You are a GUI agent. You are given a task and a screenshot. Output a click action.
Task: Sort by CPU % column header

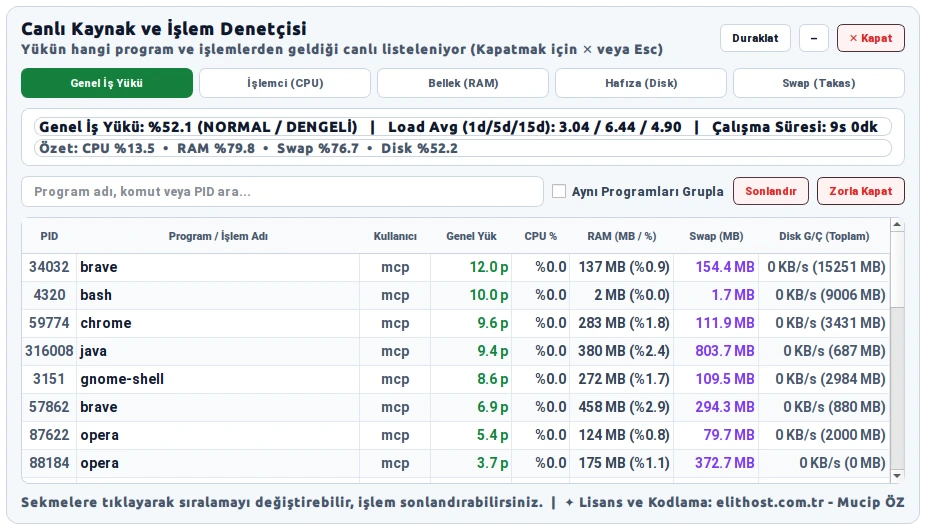pos(540,236)
